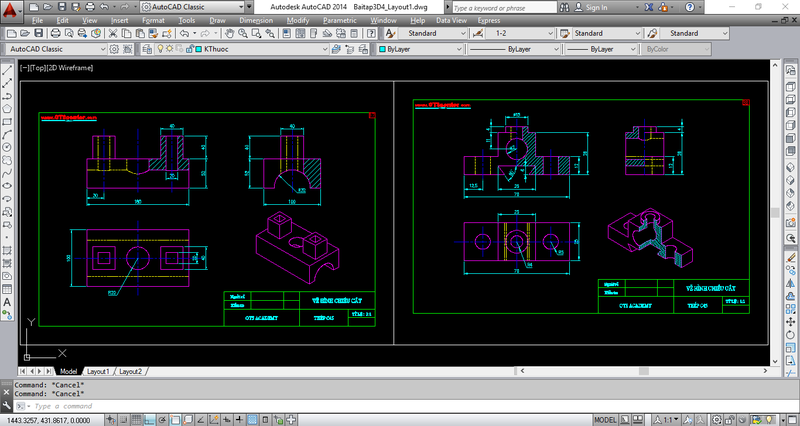Open the Dimension menu
This screenshot has width=800, height=426.
pyautogui.click(x=256, y=20)
